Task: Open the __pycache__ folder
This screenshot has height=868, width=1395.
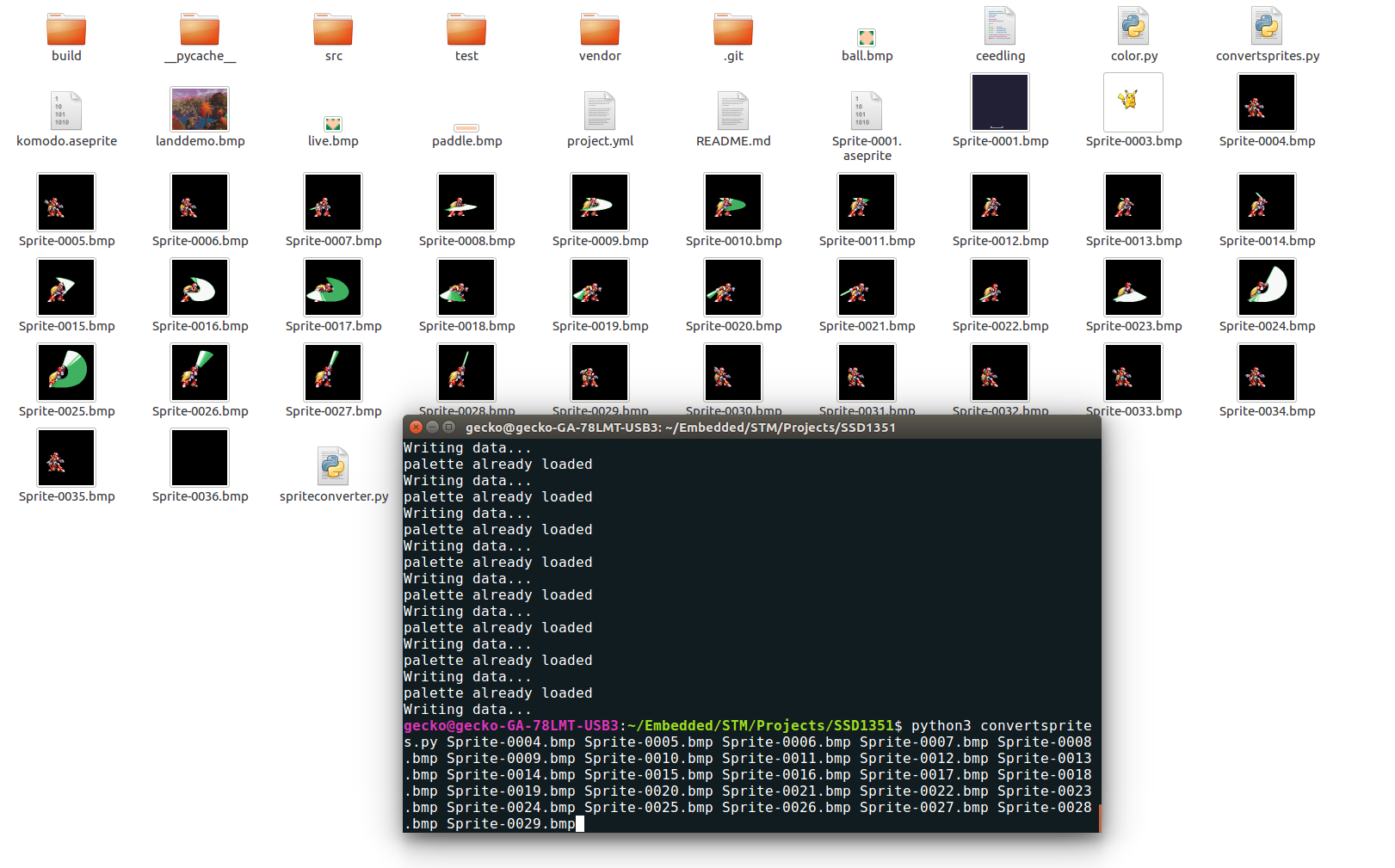Action: 200,29
